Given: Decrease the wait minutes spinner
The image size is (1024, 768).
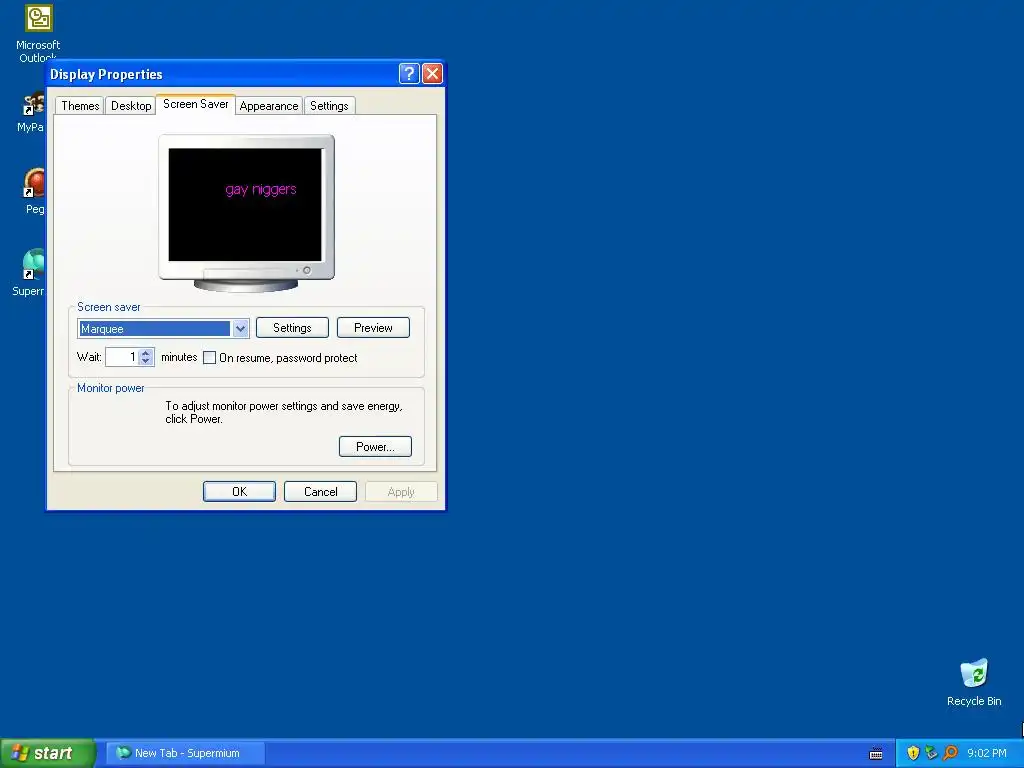Looking at the screenshot, I should click(146, 361).
